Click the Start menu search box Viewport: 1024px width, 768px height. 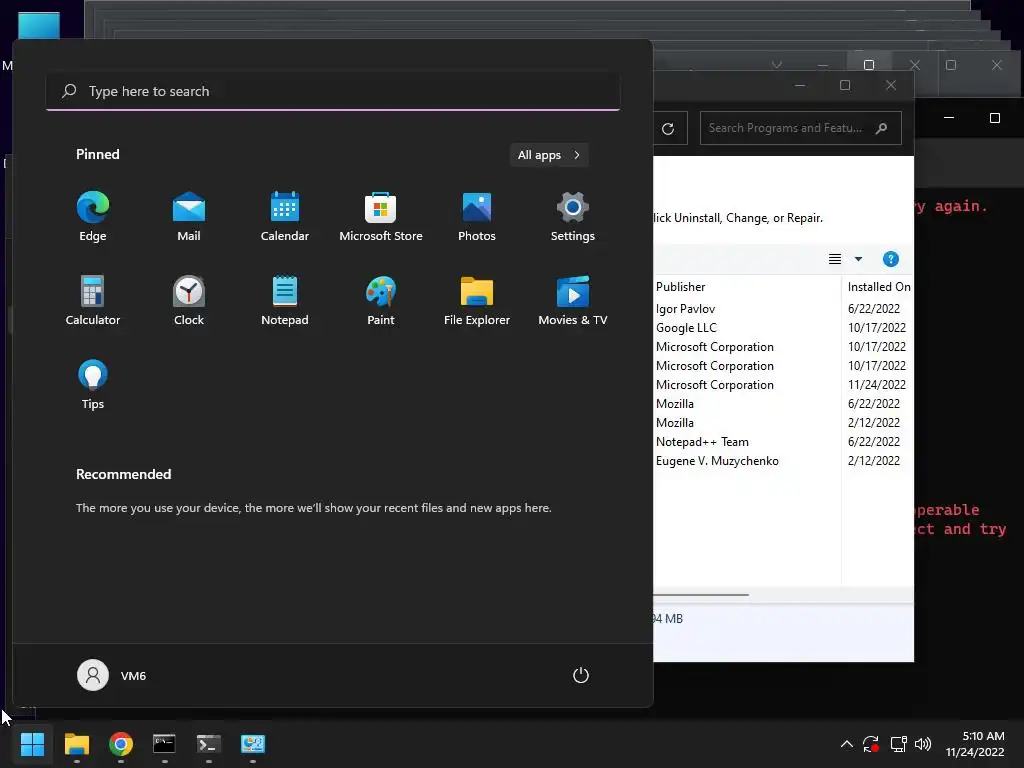coord(333,91)
